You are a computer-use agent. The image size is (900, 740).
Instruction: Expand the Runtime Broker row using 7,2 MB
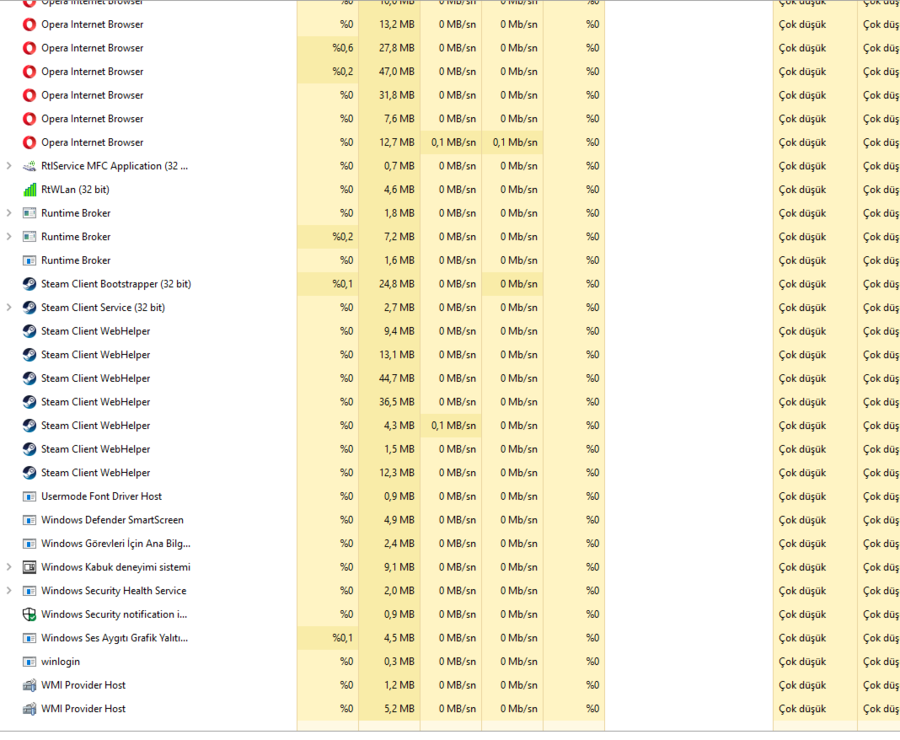tap(9, 237)
